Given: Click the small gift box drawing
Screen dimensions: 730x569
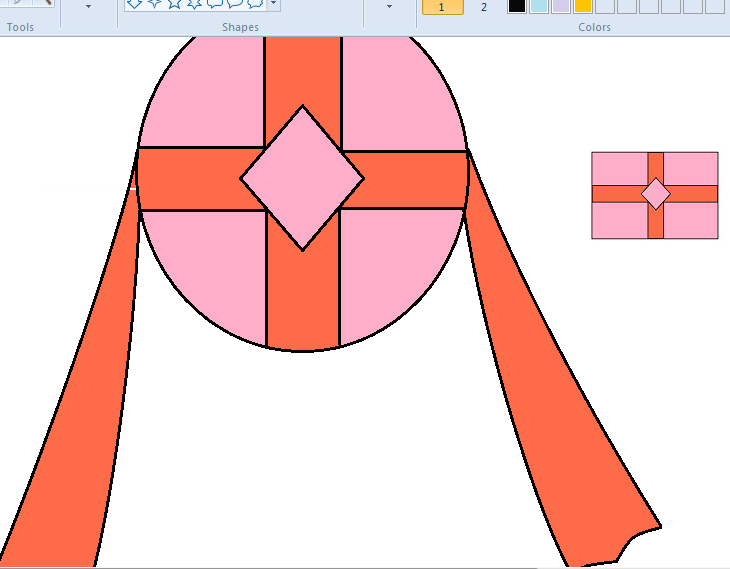Looking at the screenshot, I should coord(654,195).
